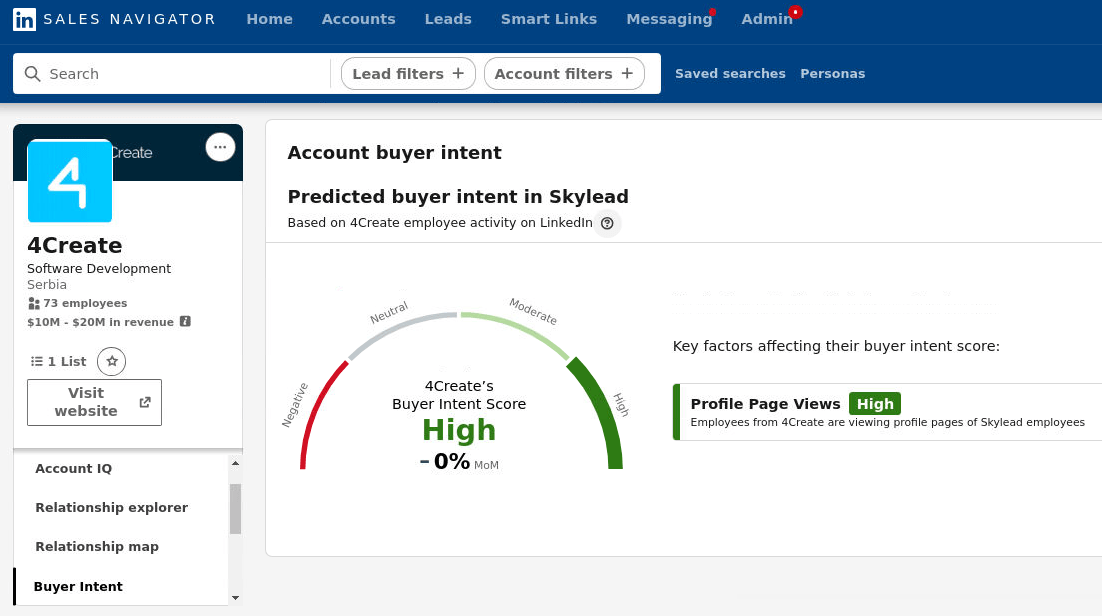Open the Home tab
Screen dimensions: 1102x616
[269, 19]
